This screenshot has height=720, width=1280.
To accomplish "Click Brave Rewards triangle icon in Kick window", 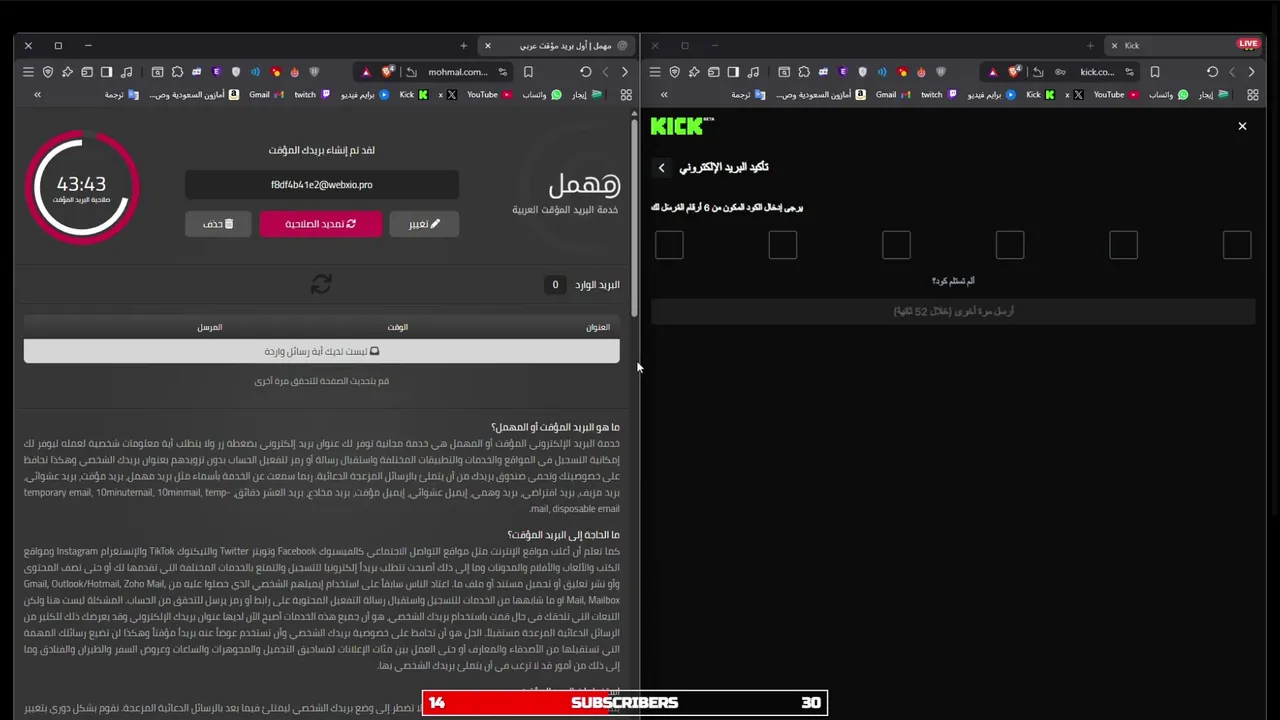I will tap(993, 72).
